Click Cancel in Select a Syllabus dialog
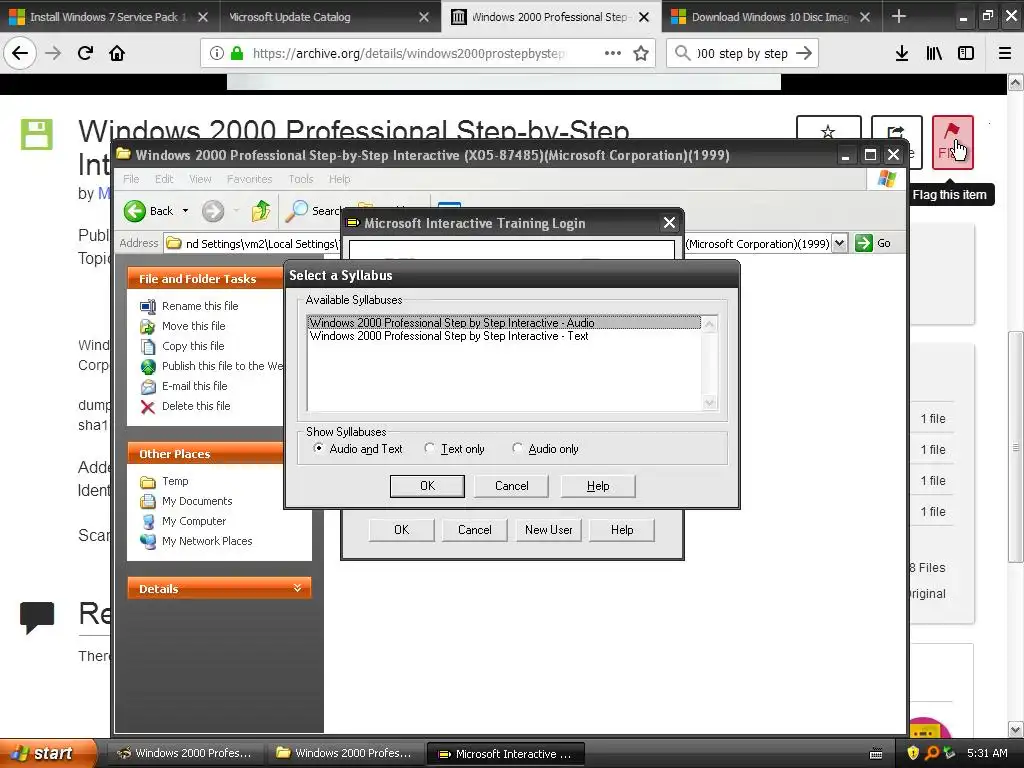Screen dimensions: 1024x768 tap(511, 486)
